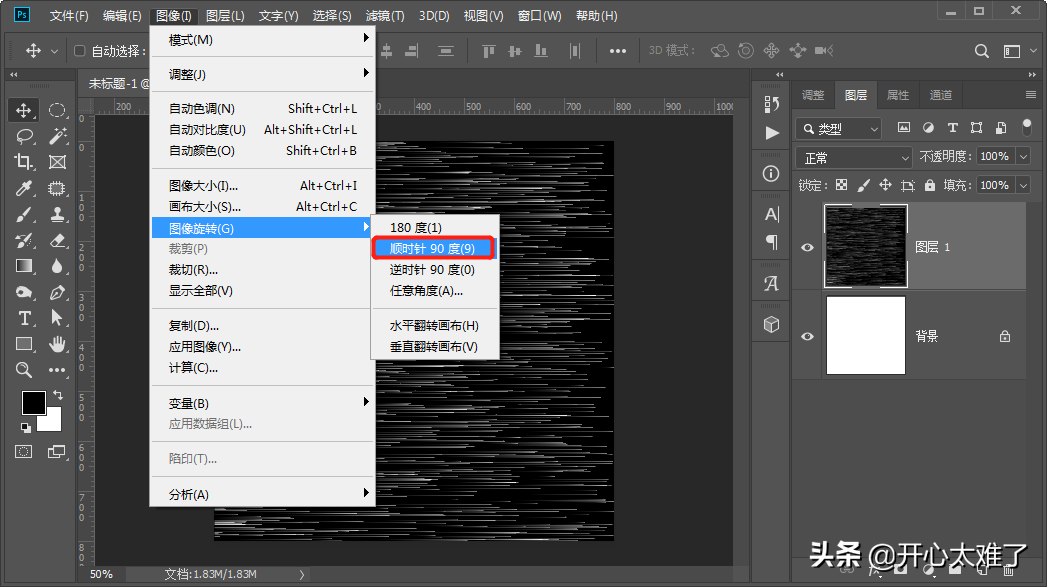Open the Paragraph panel icon

[x=771, y=242]
